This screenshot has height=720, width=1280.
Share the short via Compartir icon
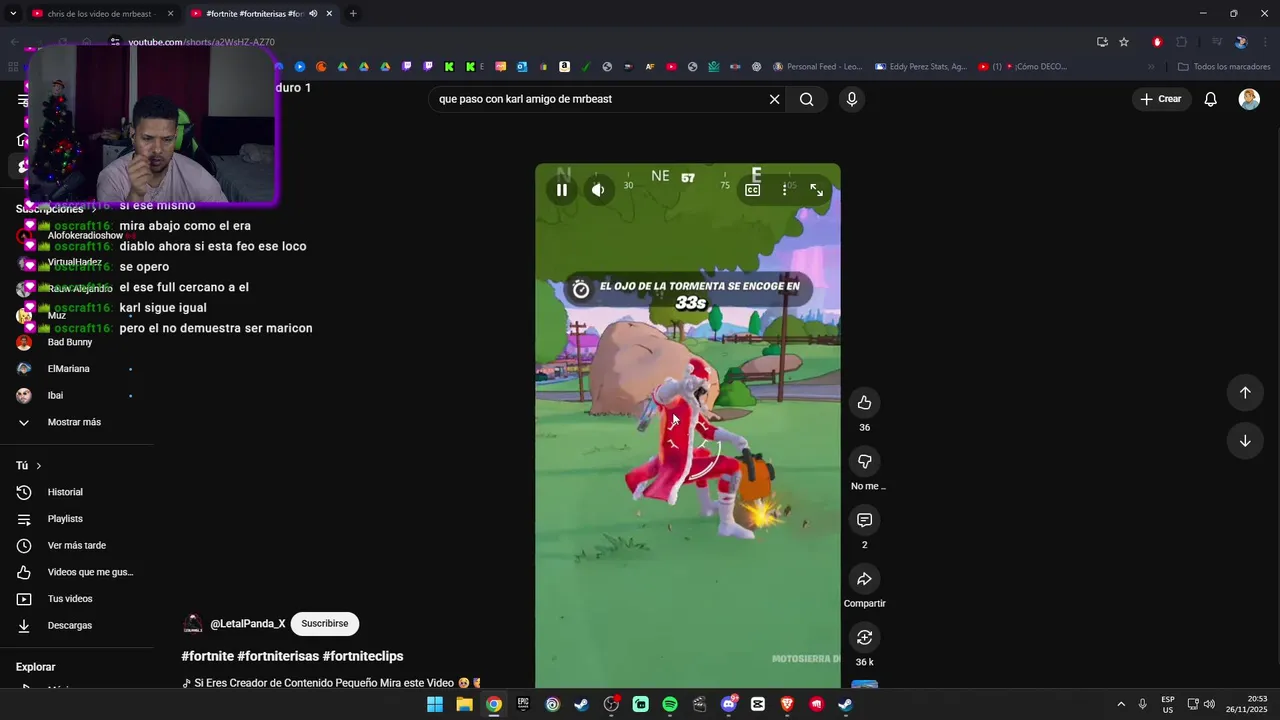[864, 579]
